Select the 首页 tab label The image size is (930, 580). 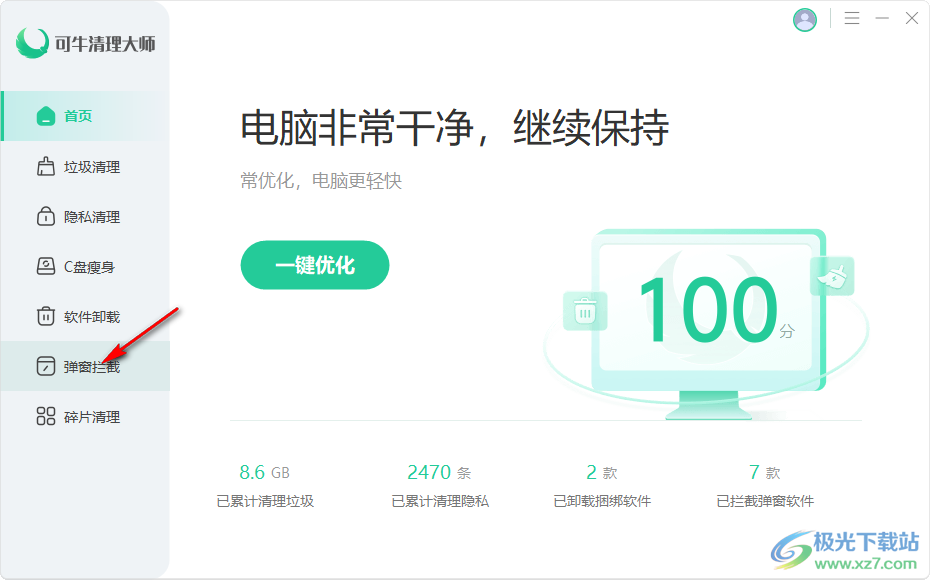point(79,116)
